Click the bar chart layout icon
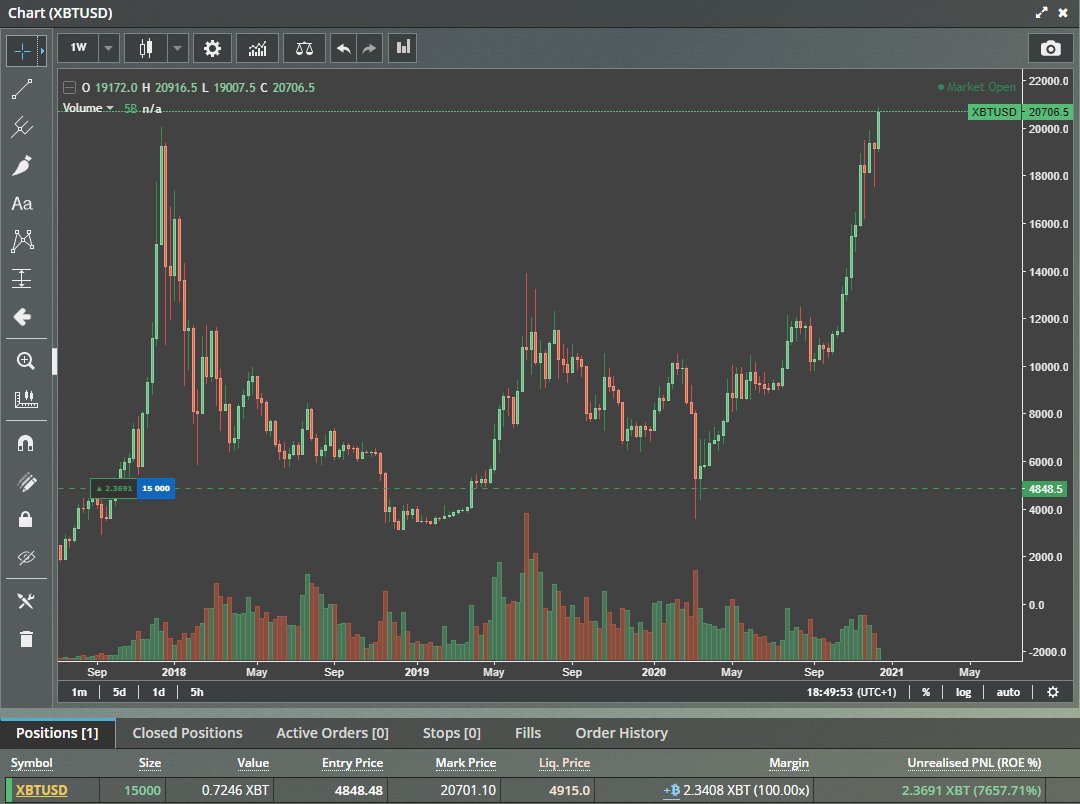 403,48
